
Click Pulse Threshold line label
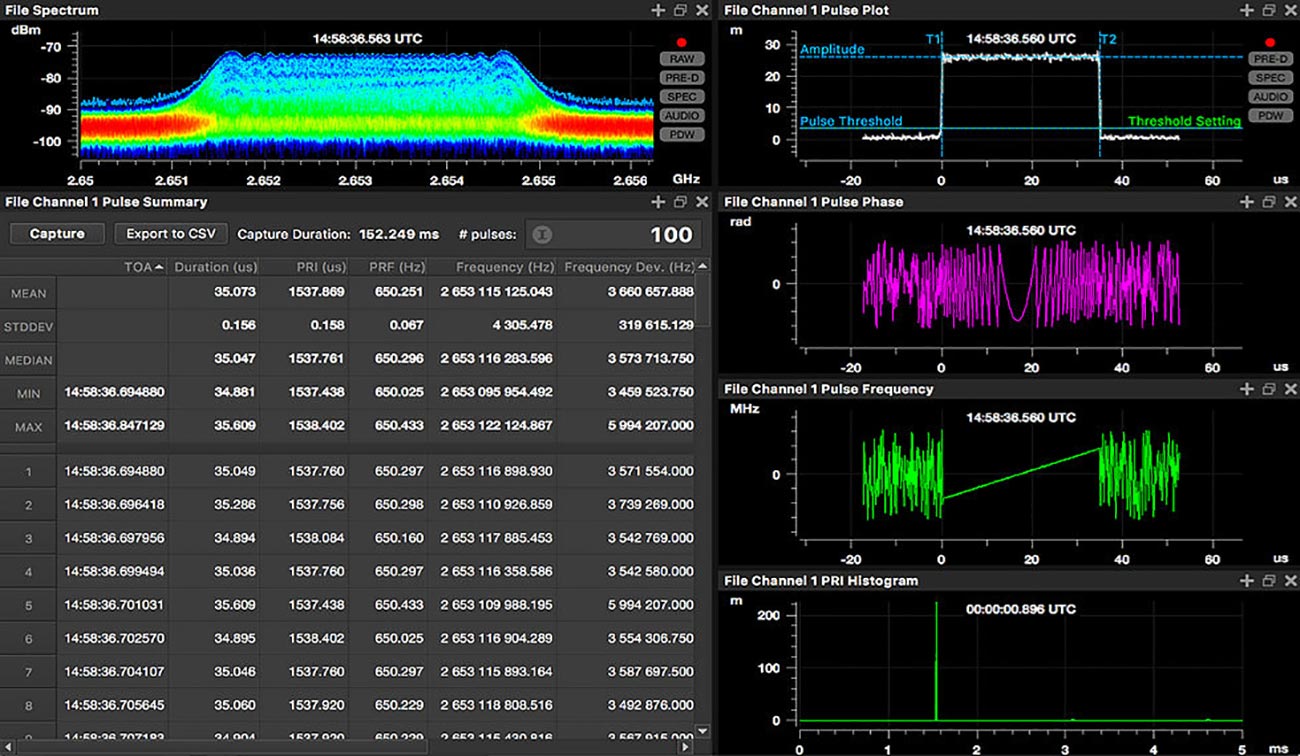[x=851, y=121]
